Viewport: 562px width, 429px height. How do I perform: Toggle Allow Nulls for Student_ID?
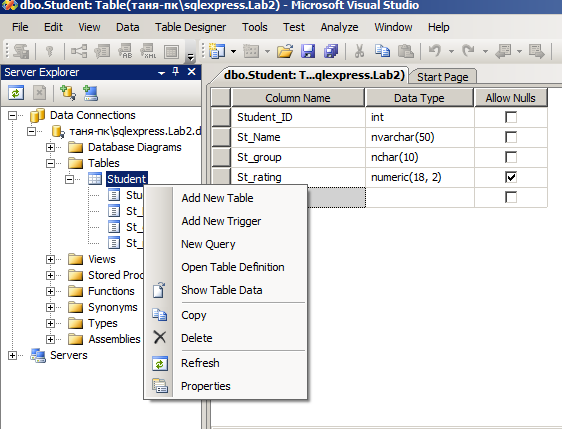click(x=511, y=117)
